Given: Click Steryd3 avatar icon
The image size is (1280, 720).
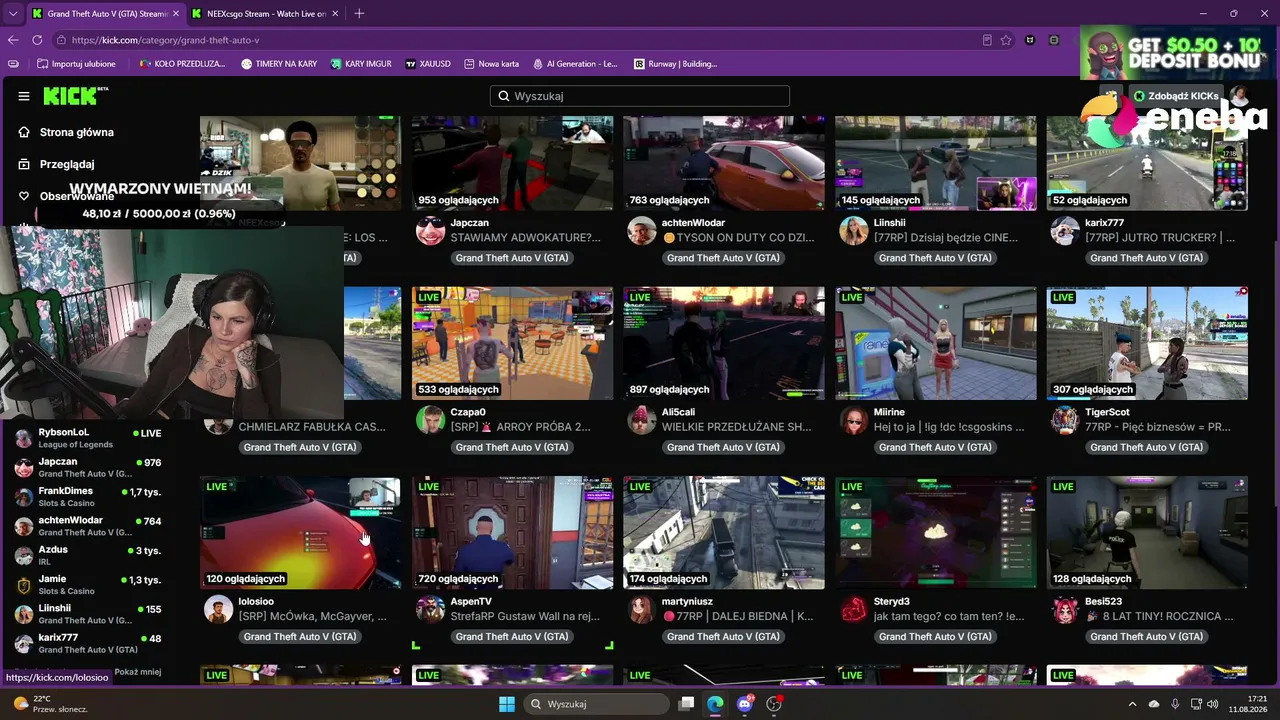Looking at the screenshot, I should [854, 609].
